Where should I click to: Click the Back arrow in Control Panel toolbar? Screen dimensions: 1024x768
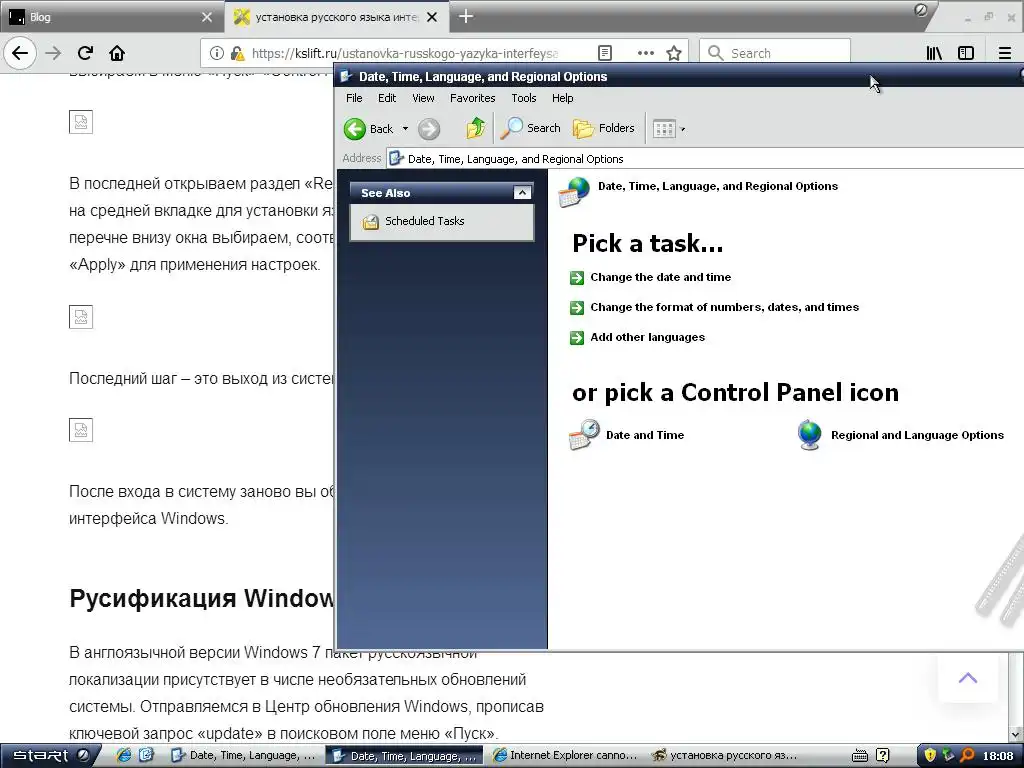pos(355,129)
